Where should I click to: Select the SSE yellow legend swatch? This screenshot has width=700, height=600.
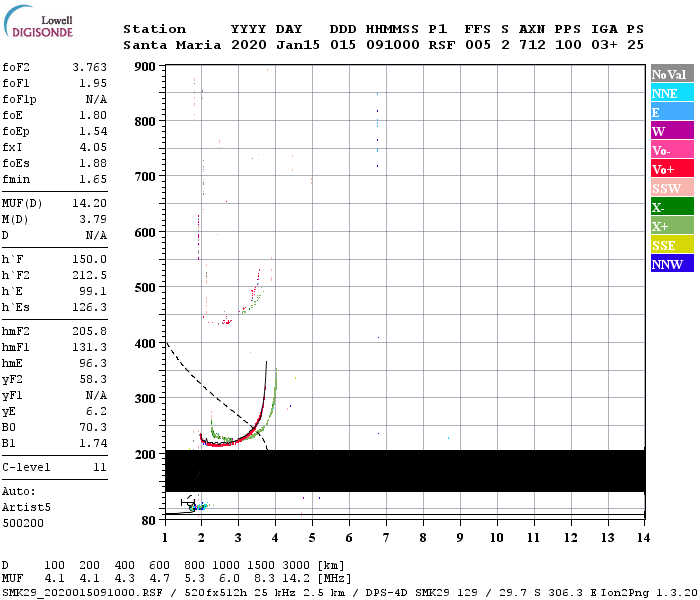pyautogui.click(x=672, y=245)
